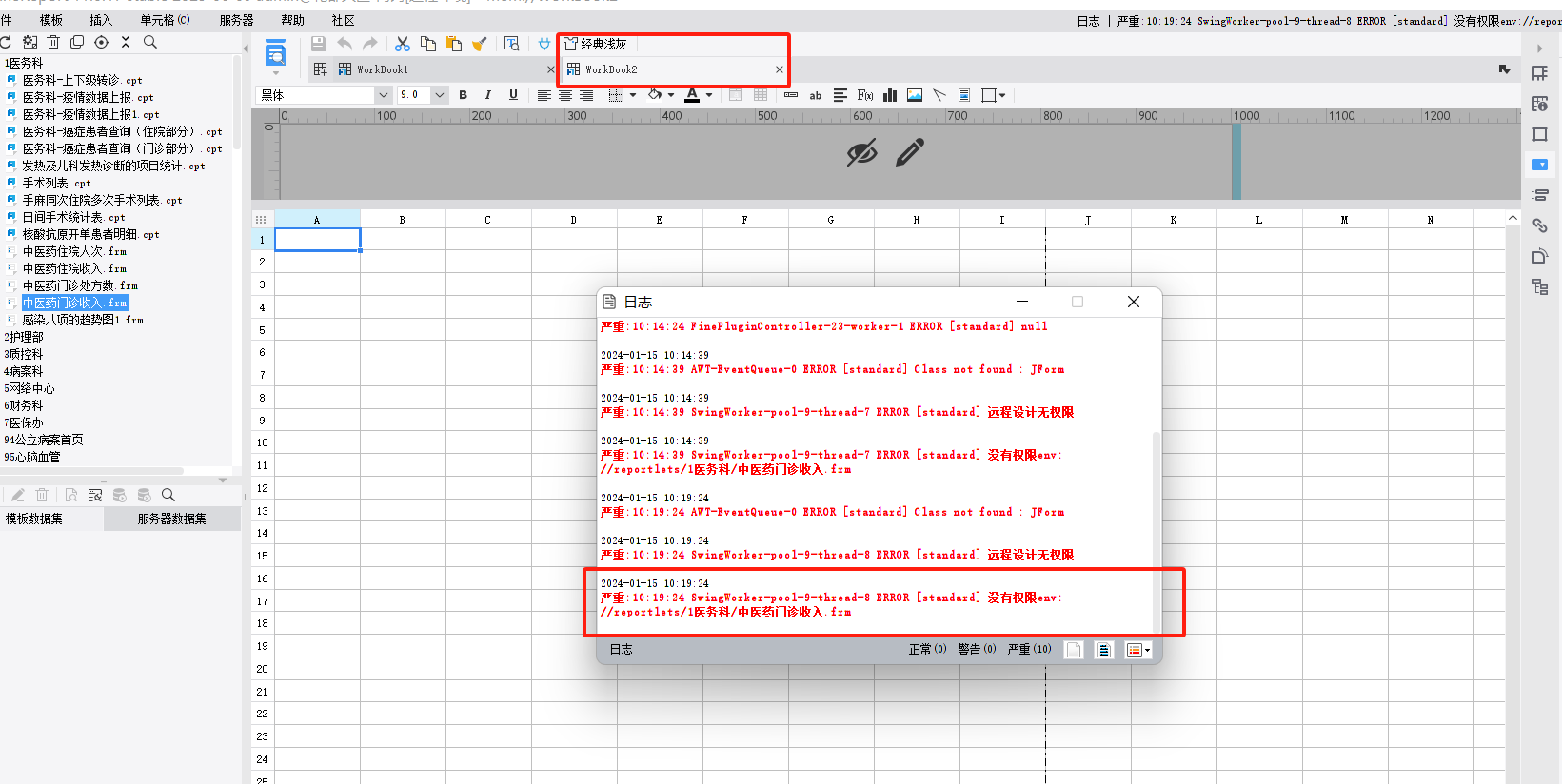The image size is (1562, 784).
Task: Click the search magnifier above file tree
Action: 150,42
